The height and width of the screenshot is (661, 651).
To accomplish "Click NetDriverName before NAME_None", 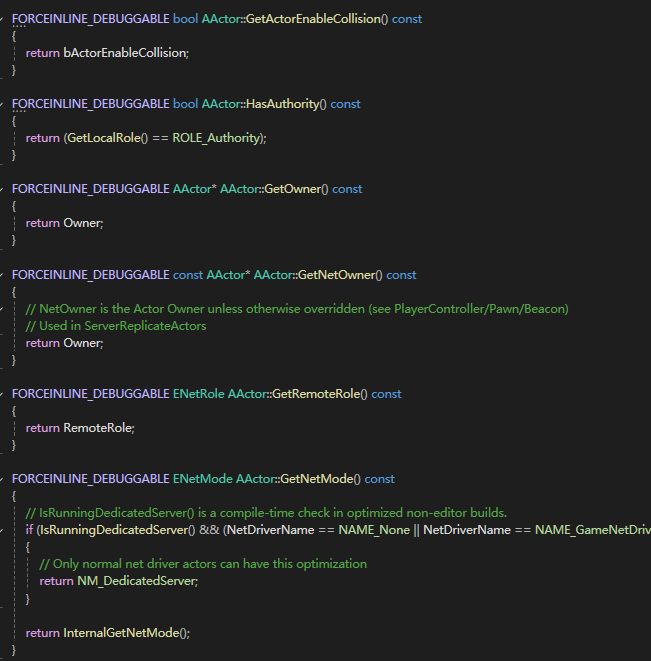I will (x=271, y=530).
